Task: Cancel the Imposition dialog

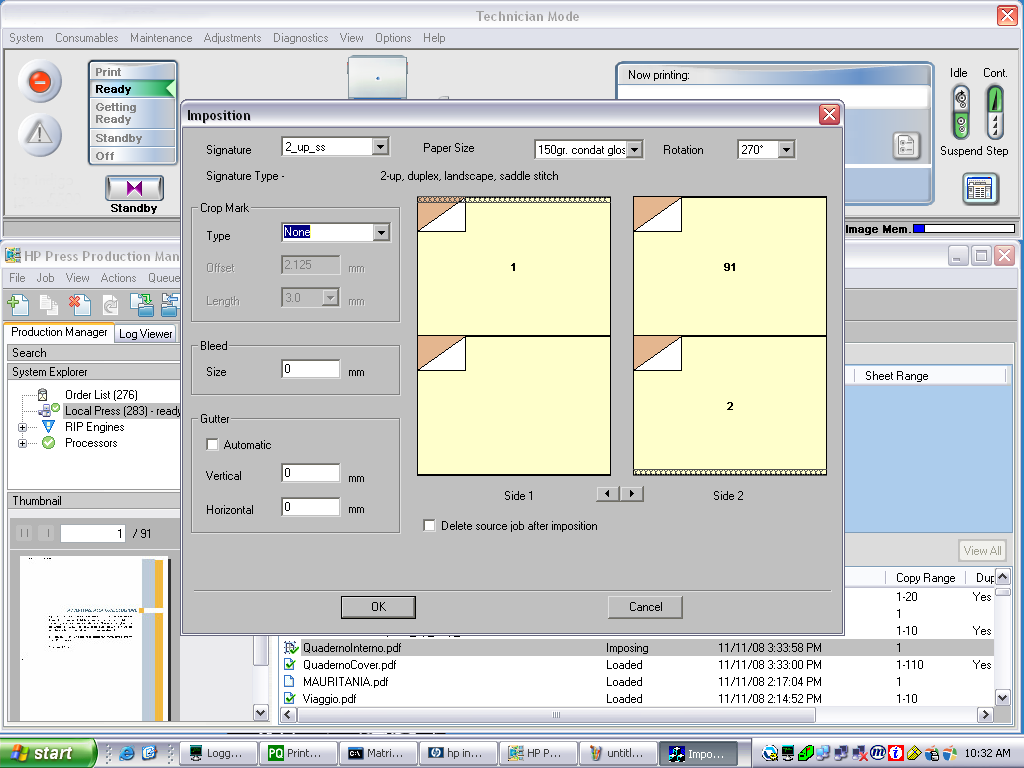Action: 645,607
